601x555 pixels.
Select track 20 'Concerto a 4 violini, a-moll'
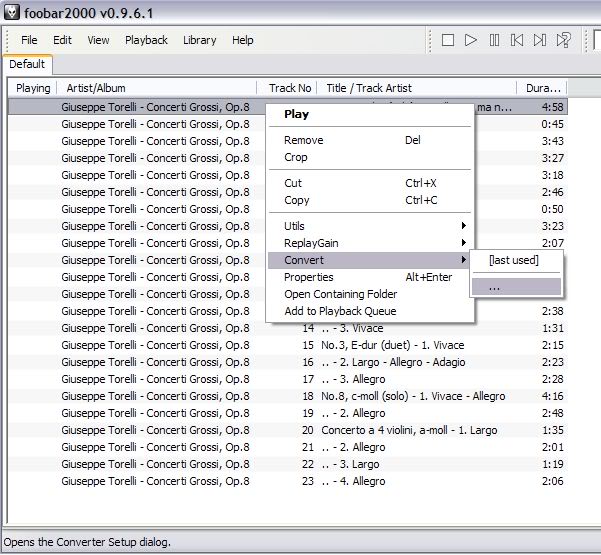[288, 430]
